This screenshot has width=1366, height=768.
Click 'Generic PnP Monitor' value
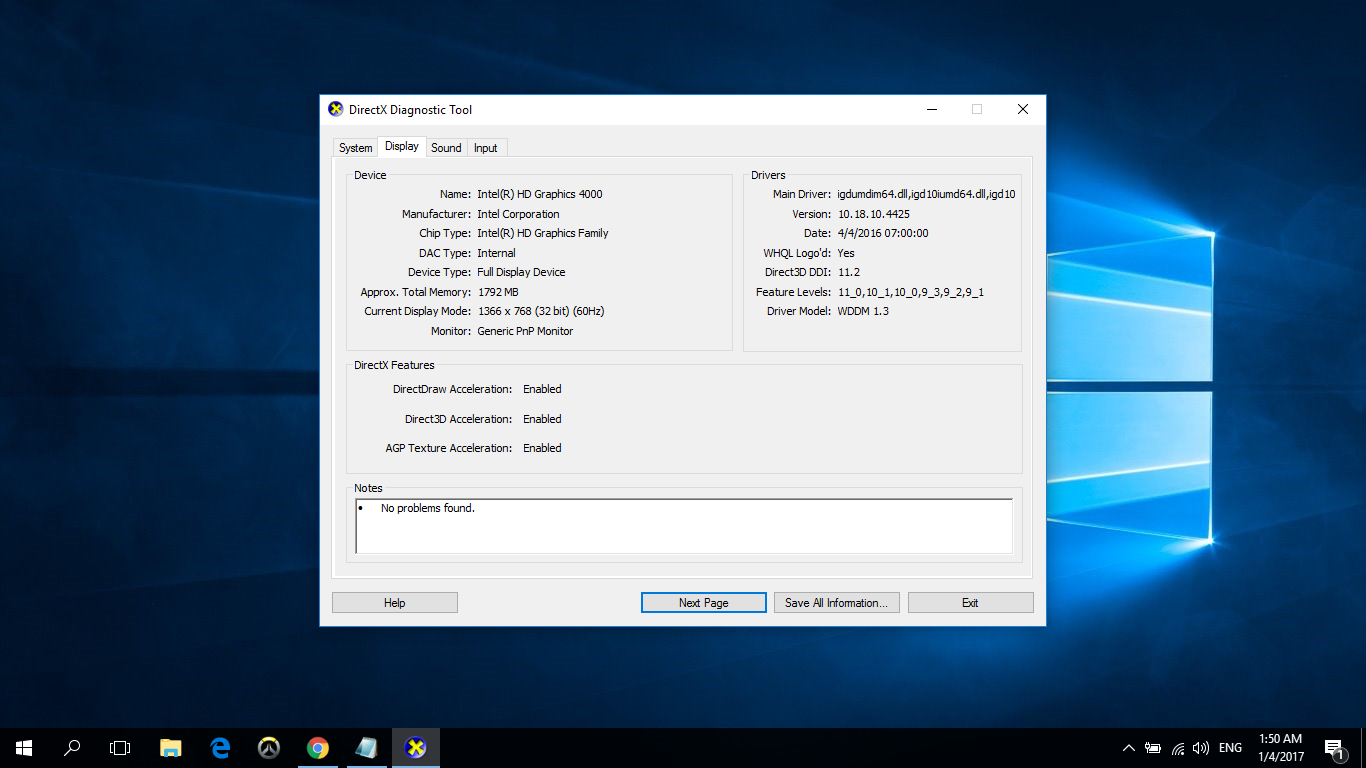[x=525, y=331]
